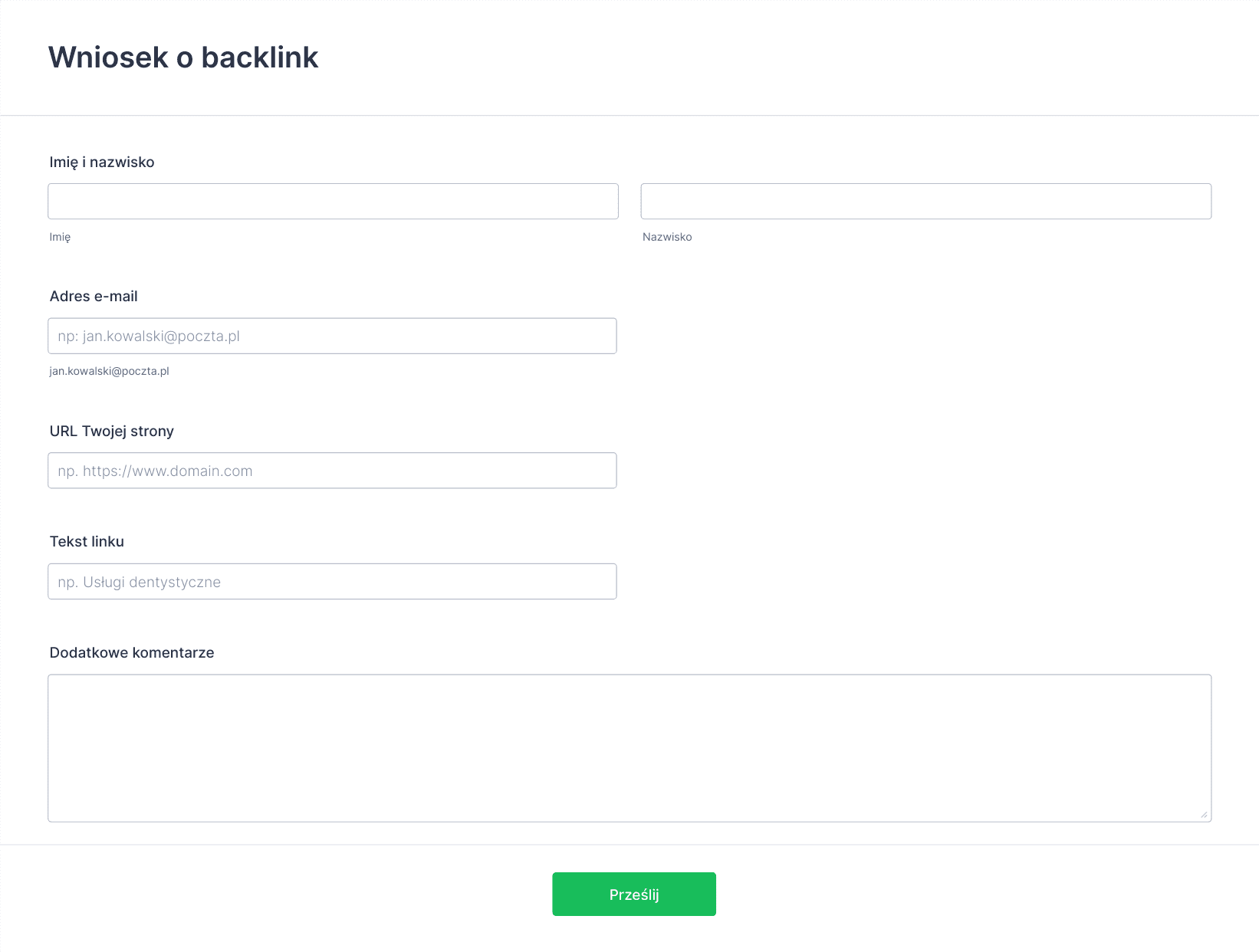Click the Adres e-mail label
Viewport: 1259px width, 952px height.
coord(94,297)
